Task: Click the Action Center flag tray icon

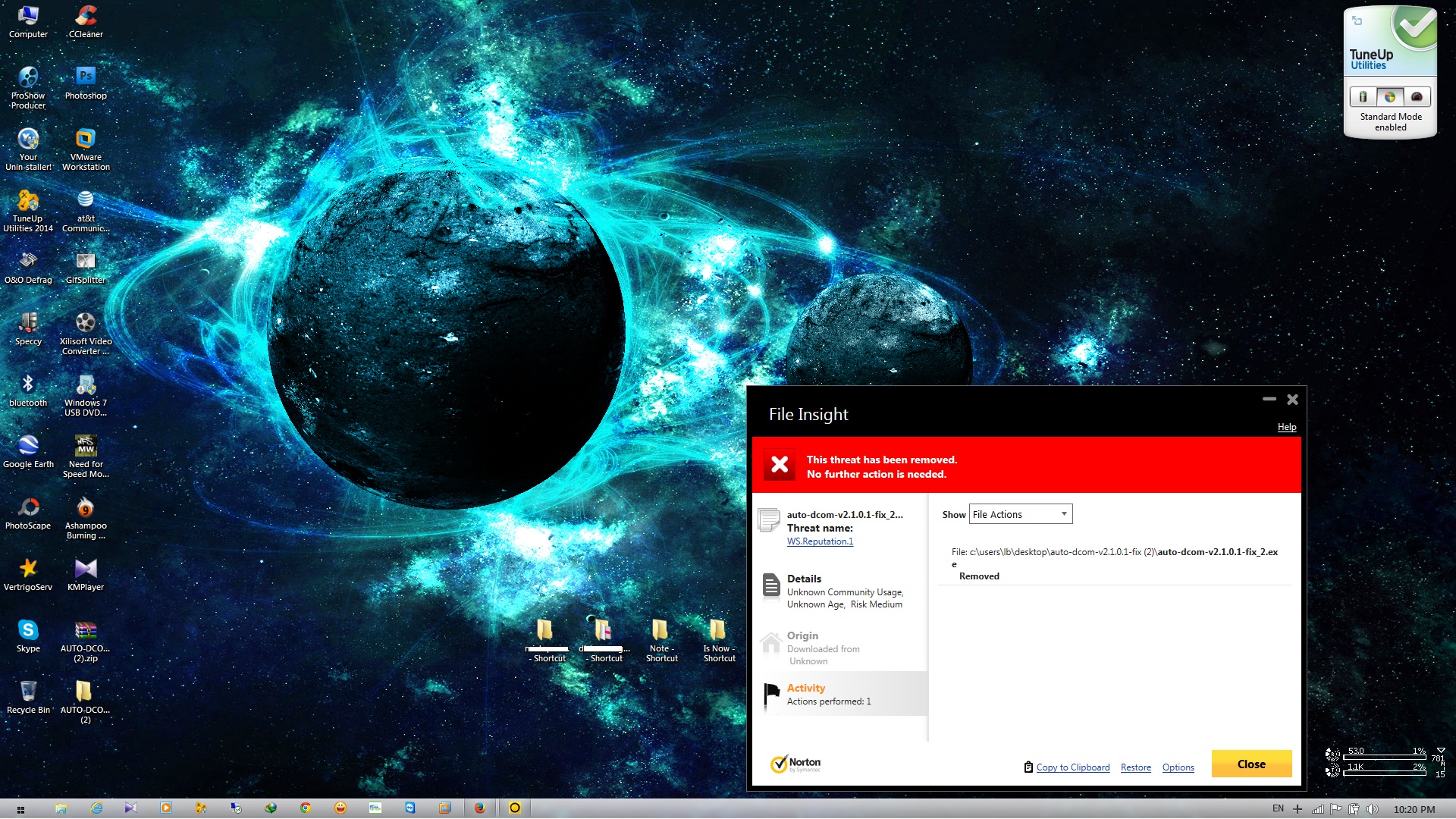Action: (x=1336, y=809)
